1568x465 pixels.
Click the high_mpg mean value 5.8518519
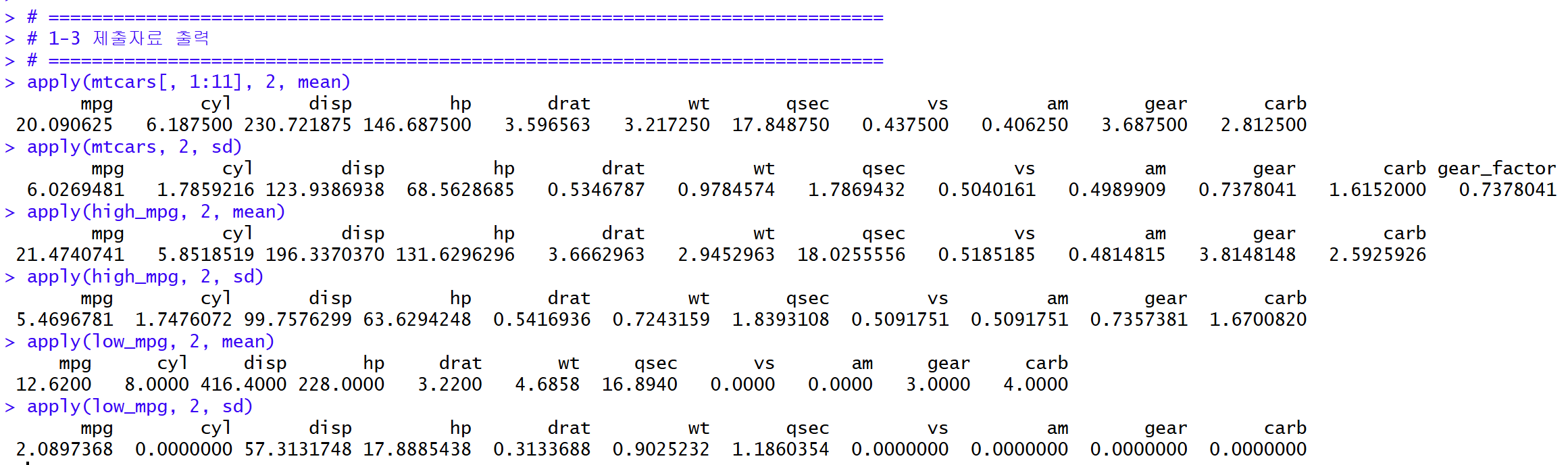pyautogui.click(x=206, y=255)
